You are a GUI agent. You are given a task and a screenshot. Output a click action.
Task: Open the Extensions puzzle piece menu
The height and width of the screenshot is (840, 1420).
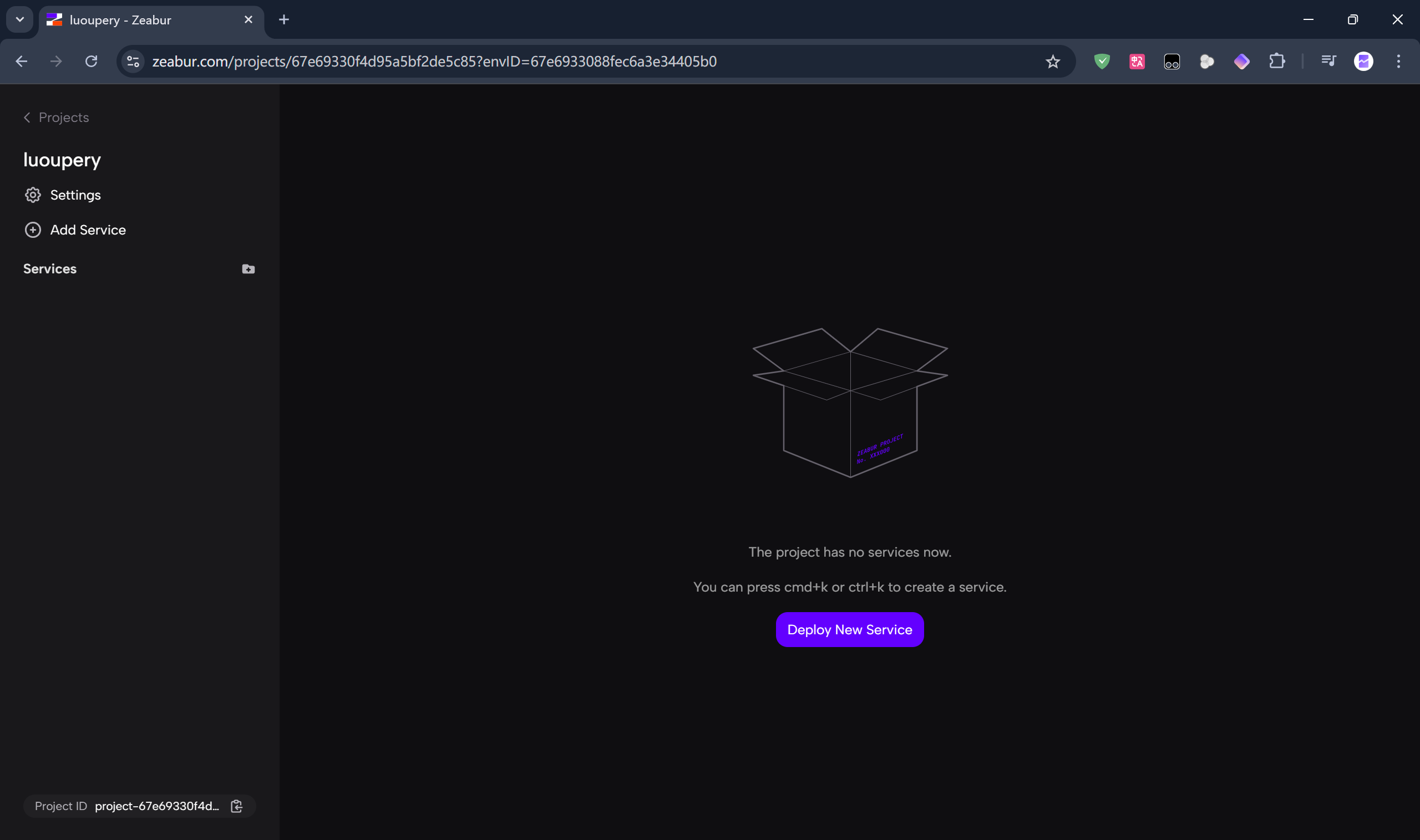coord(1277,61)
